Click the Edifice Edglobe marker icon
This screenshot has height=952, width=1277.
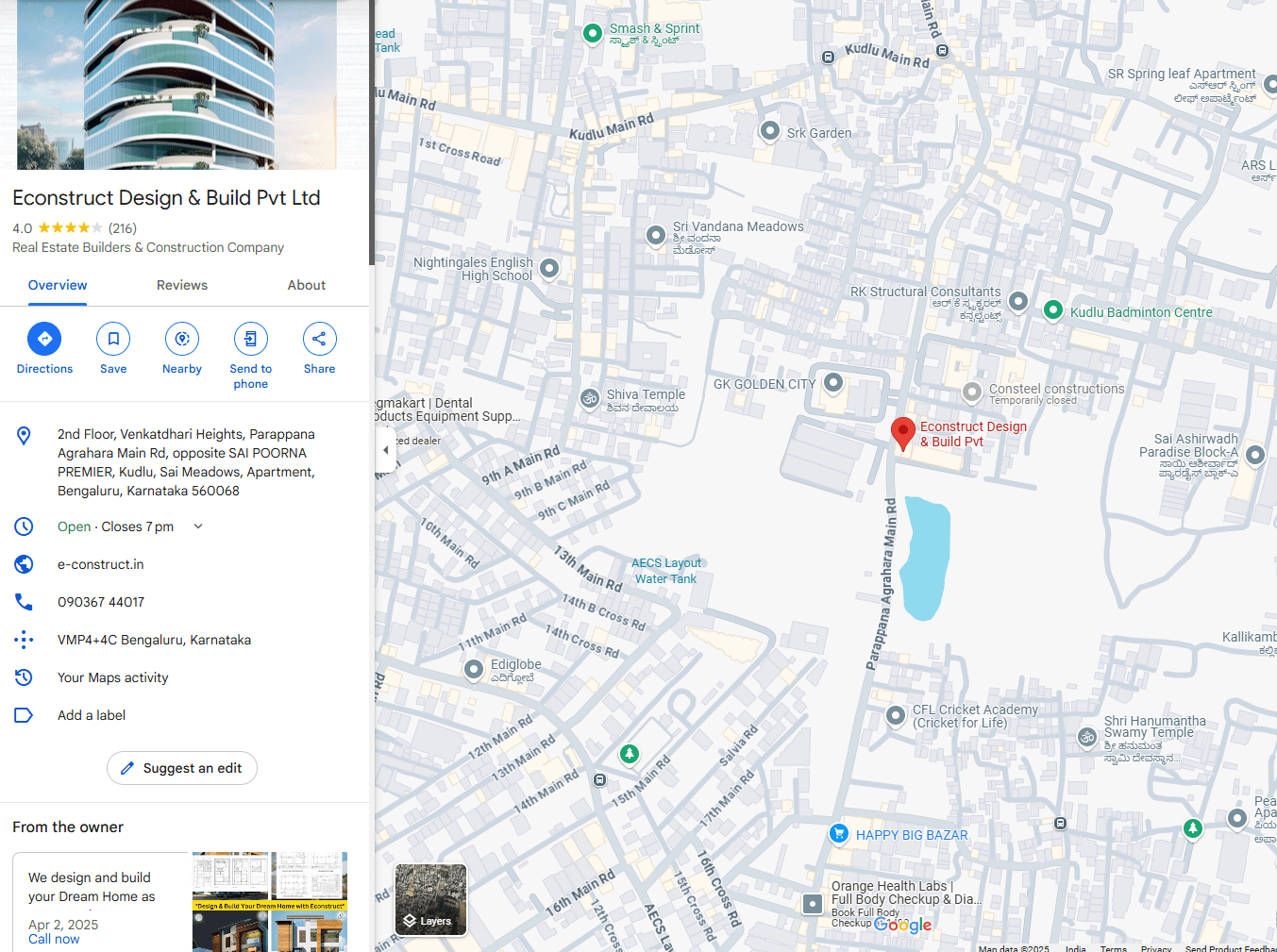click(474, 669)
